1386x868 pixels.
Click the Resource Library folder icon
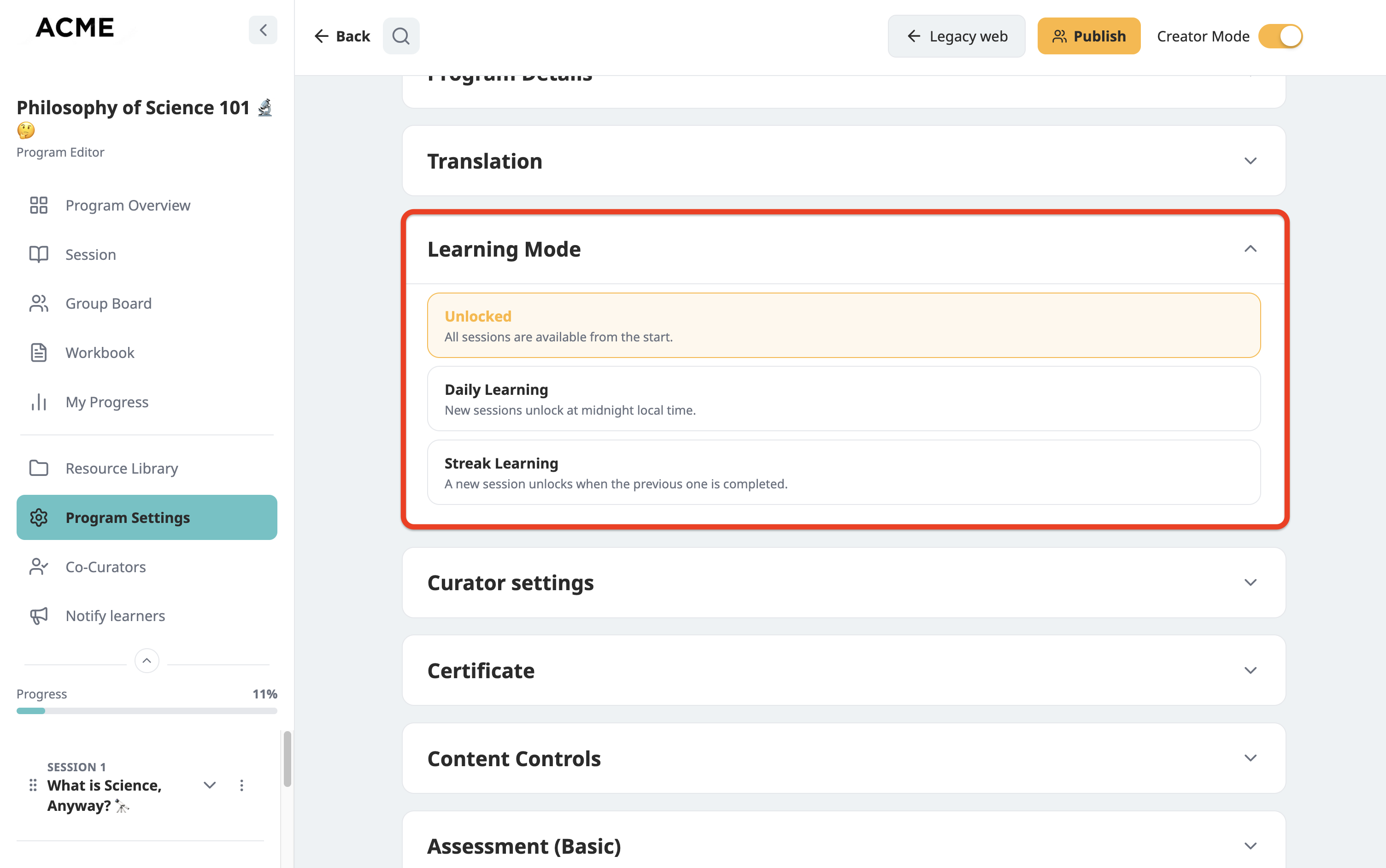[x=38, y=468]
